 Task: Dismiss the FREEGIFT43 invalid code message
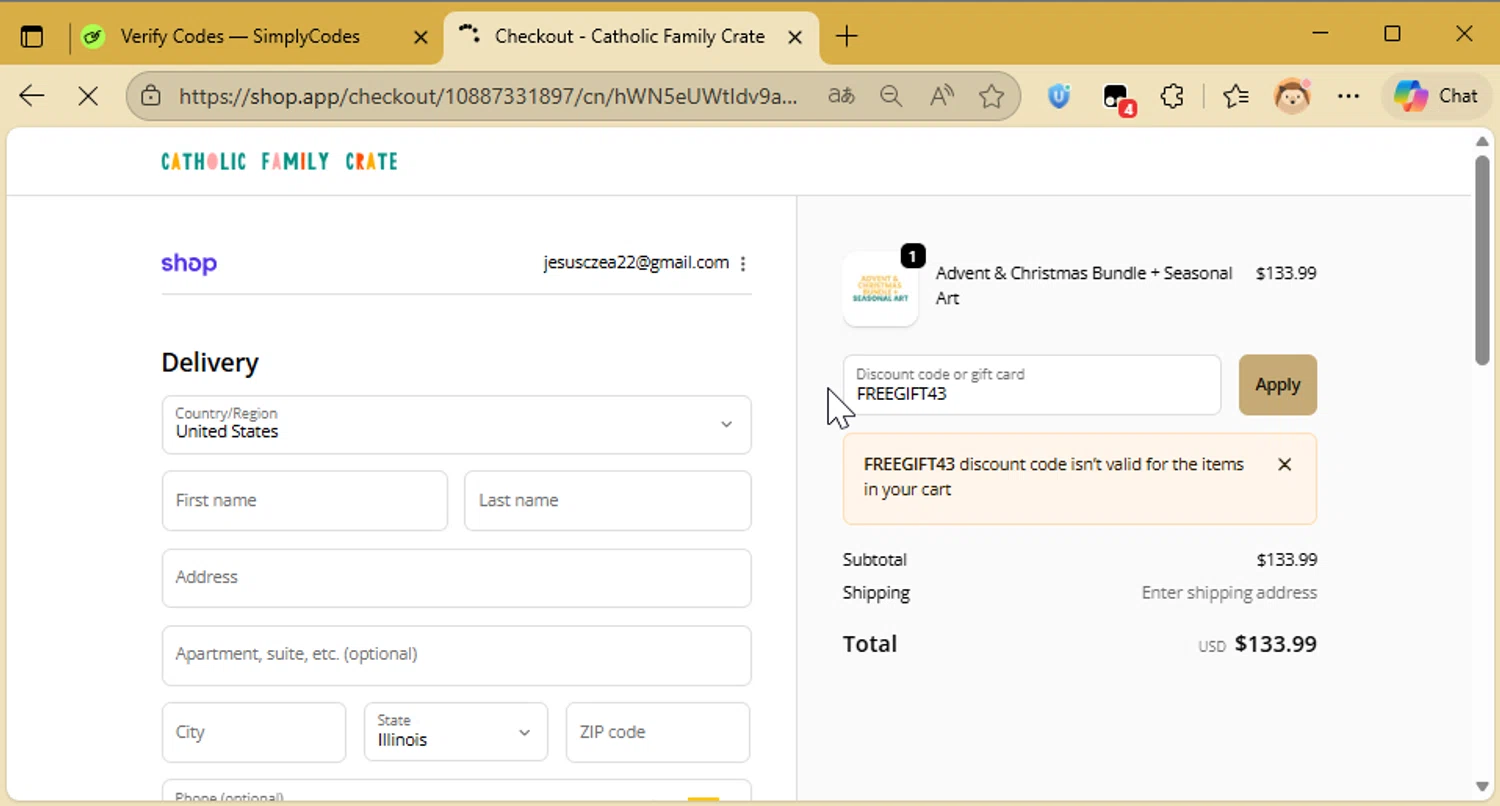click(1285, 464)
